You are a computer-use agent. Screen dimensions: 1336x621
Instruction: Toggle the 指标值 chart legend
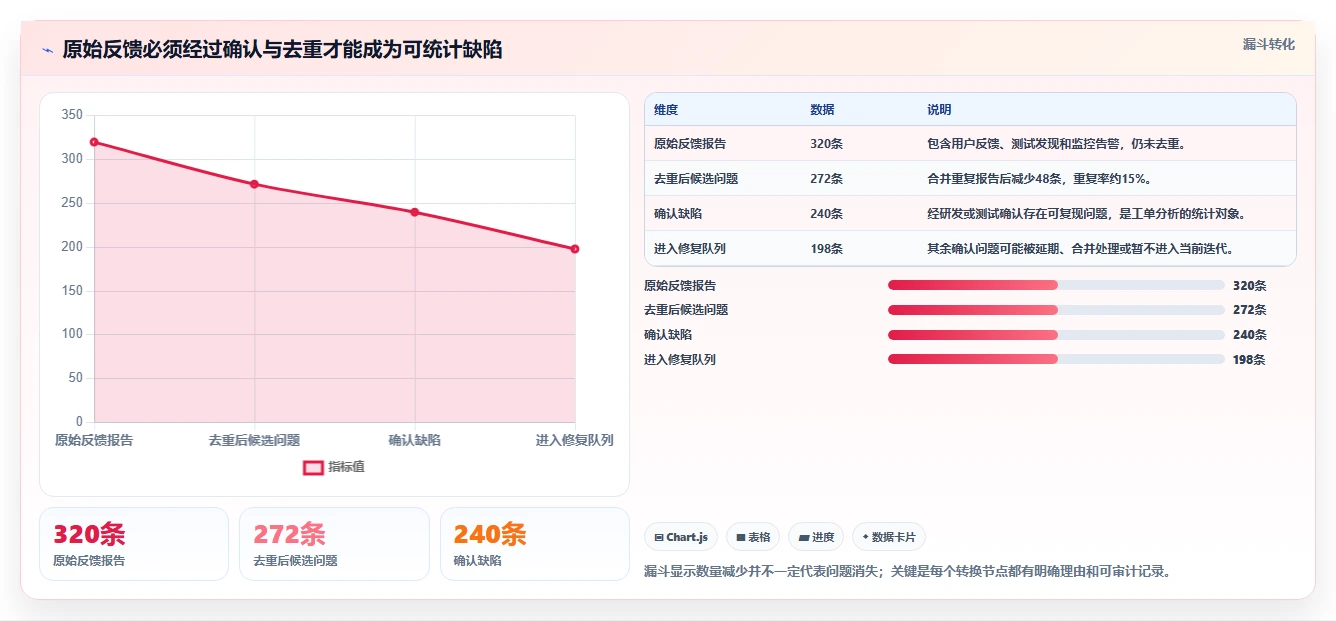(334, 467)
